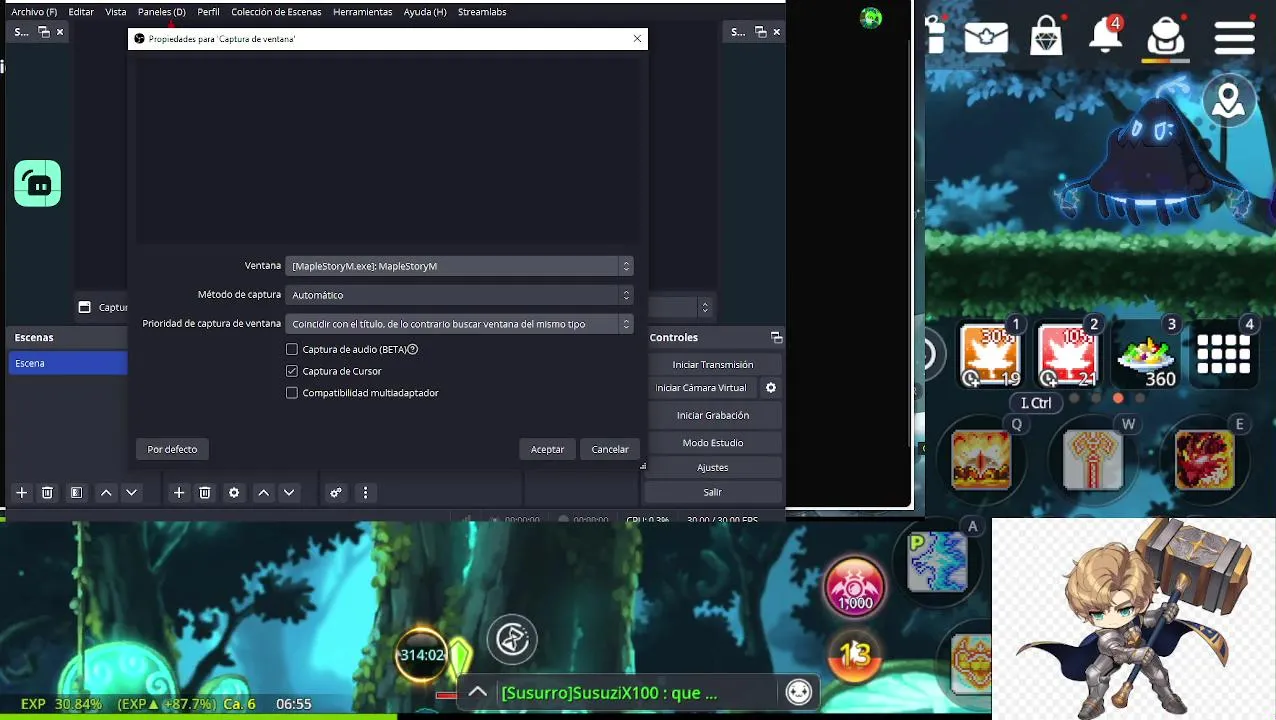Open virtual camera settings gear
This screenshot has width=1276, height=720.
pos(771,388)
